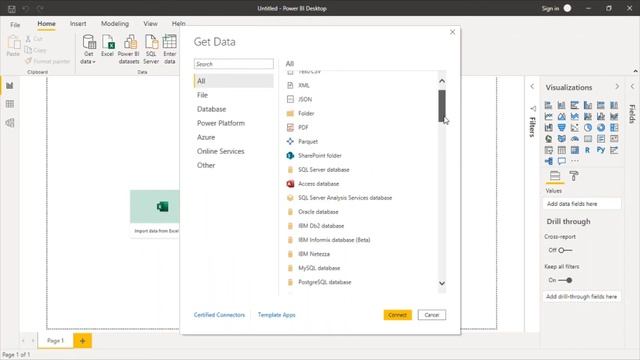Open the Get data dropdown in ribbon
The image size is (640, 360).
coord(89,49)
